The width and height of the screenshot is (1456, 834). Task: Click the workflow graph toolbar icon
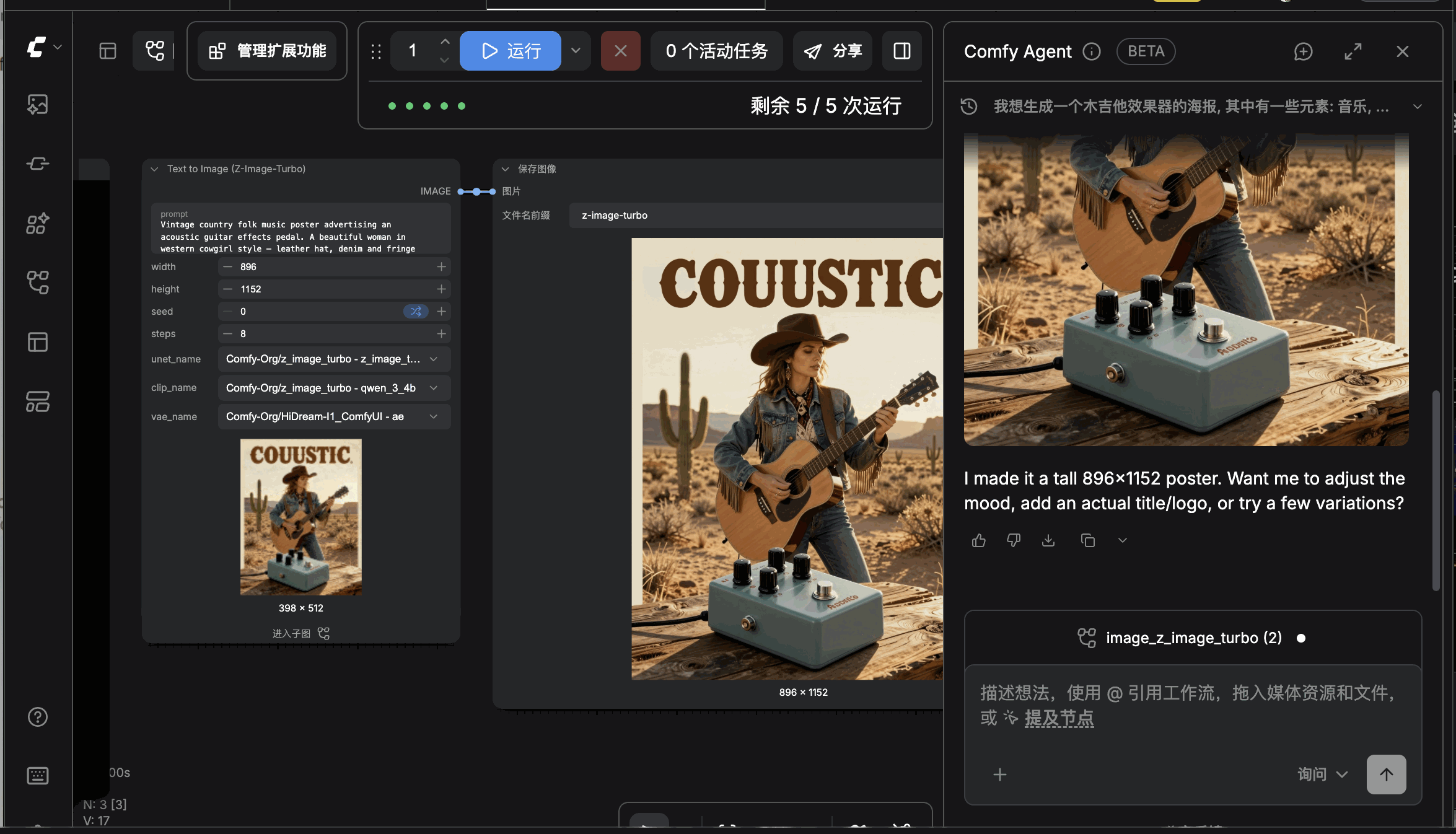point(154,51)
